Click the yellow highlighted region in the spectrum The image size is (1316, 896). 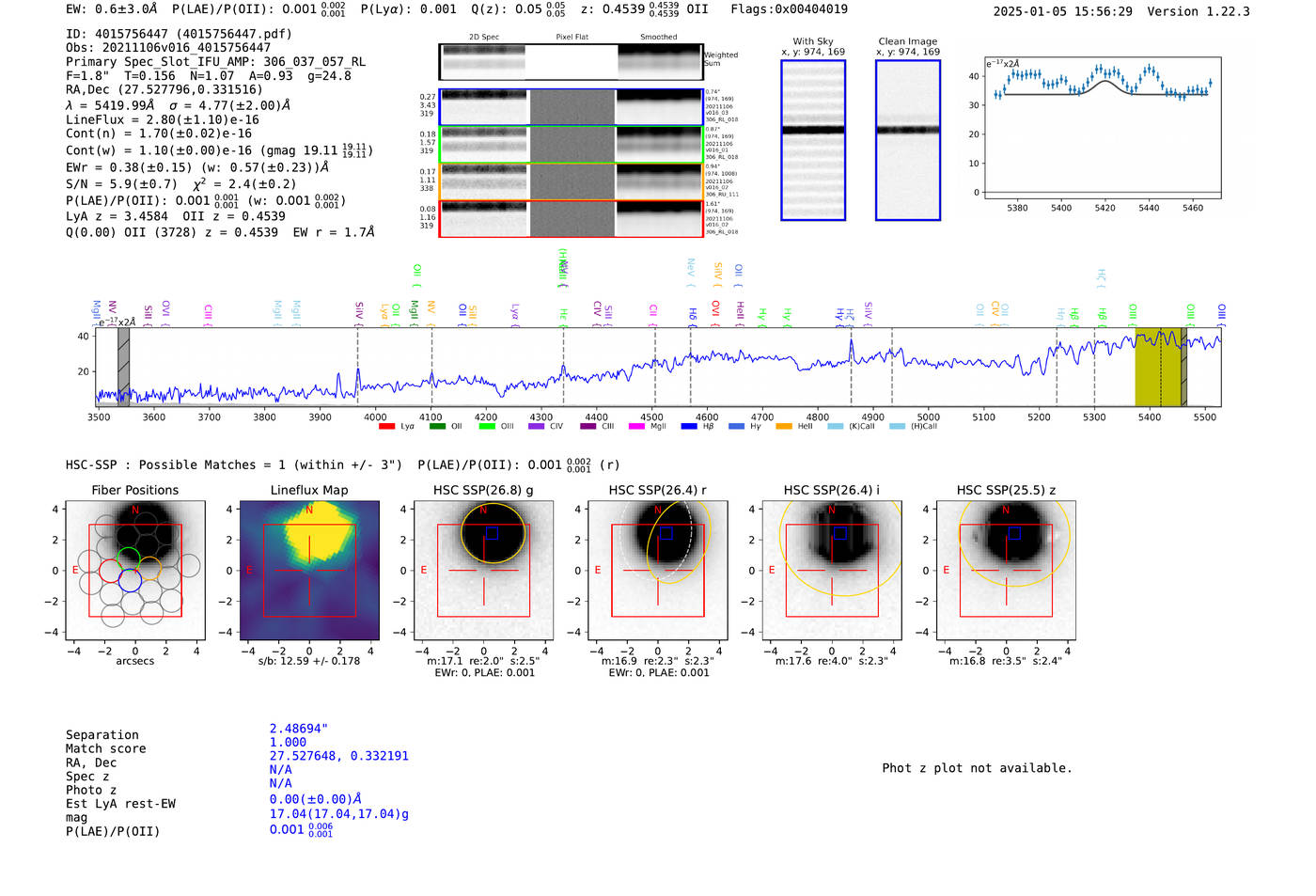(x=1157, y=368)
